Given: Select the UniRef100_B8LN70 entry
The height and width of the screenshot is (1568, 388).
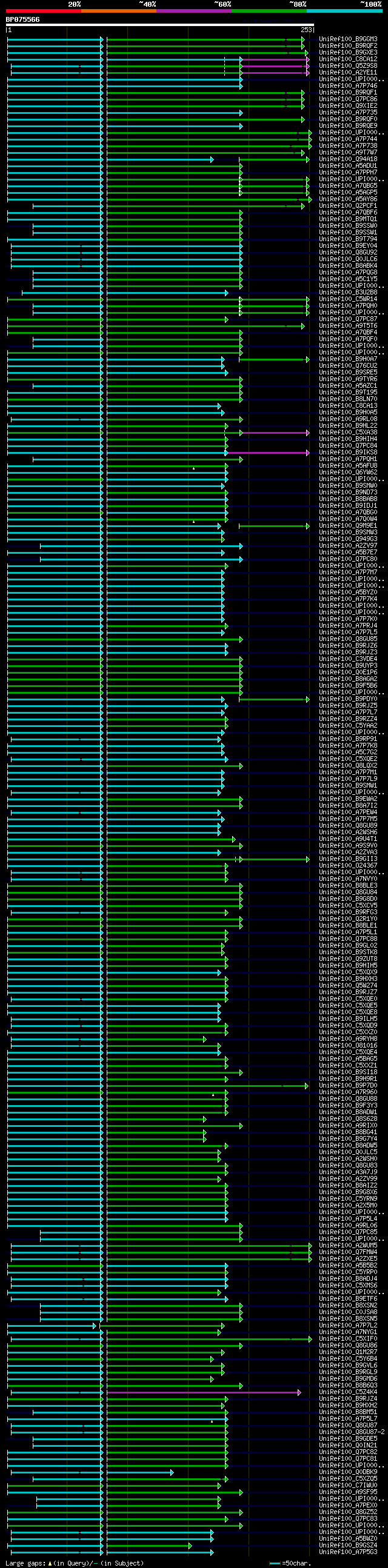Looking at the screenshot, I should coord(348,399).
